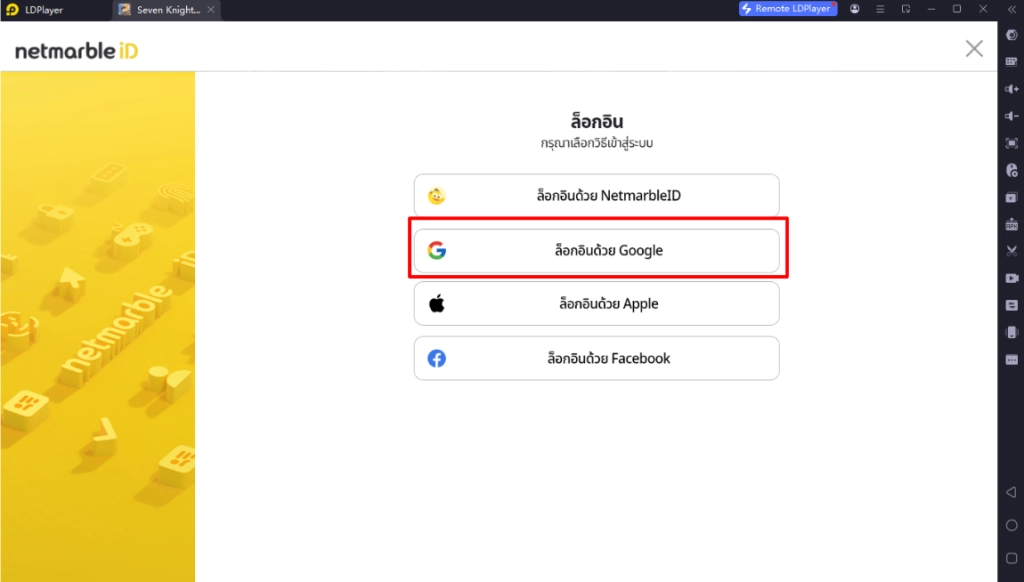Start the video recorder

pos(1011,278)
